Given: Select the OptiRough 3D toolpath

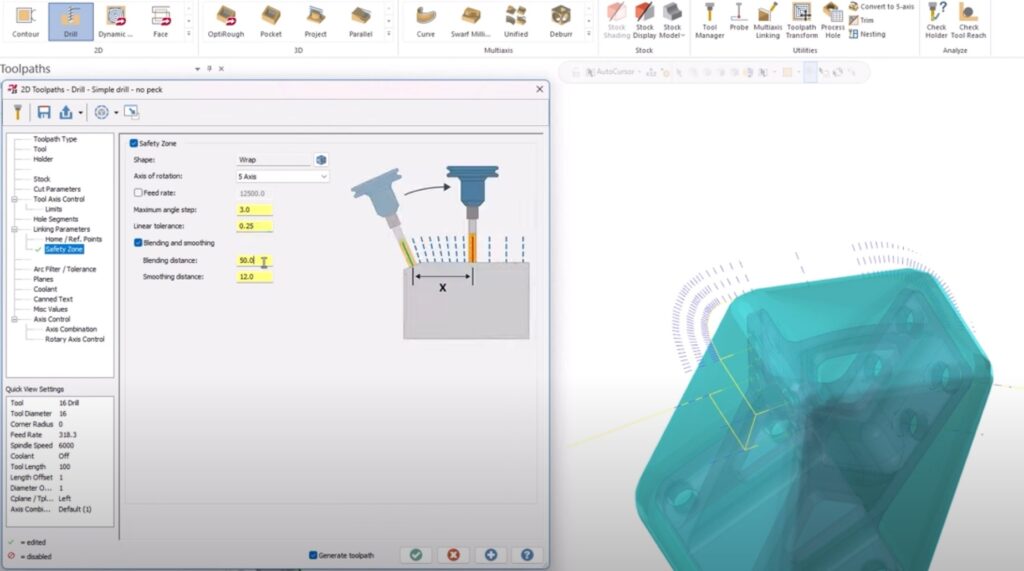Looking at the screenshot, I should [226, 21].
